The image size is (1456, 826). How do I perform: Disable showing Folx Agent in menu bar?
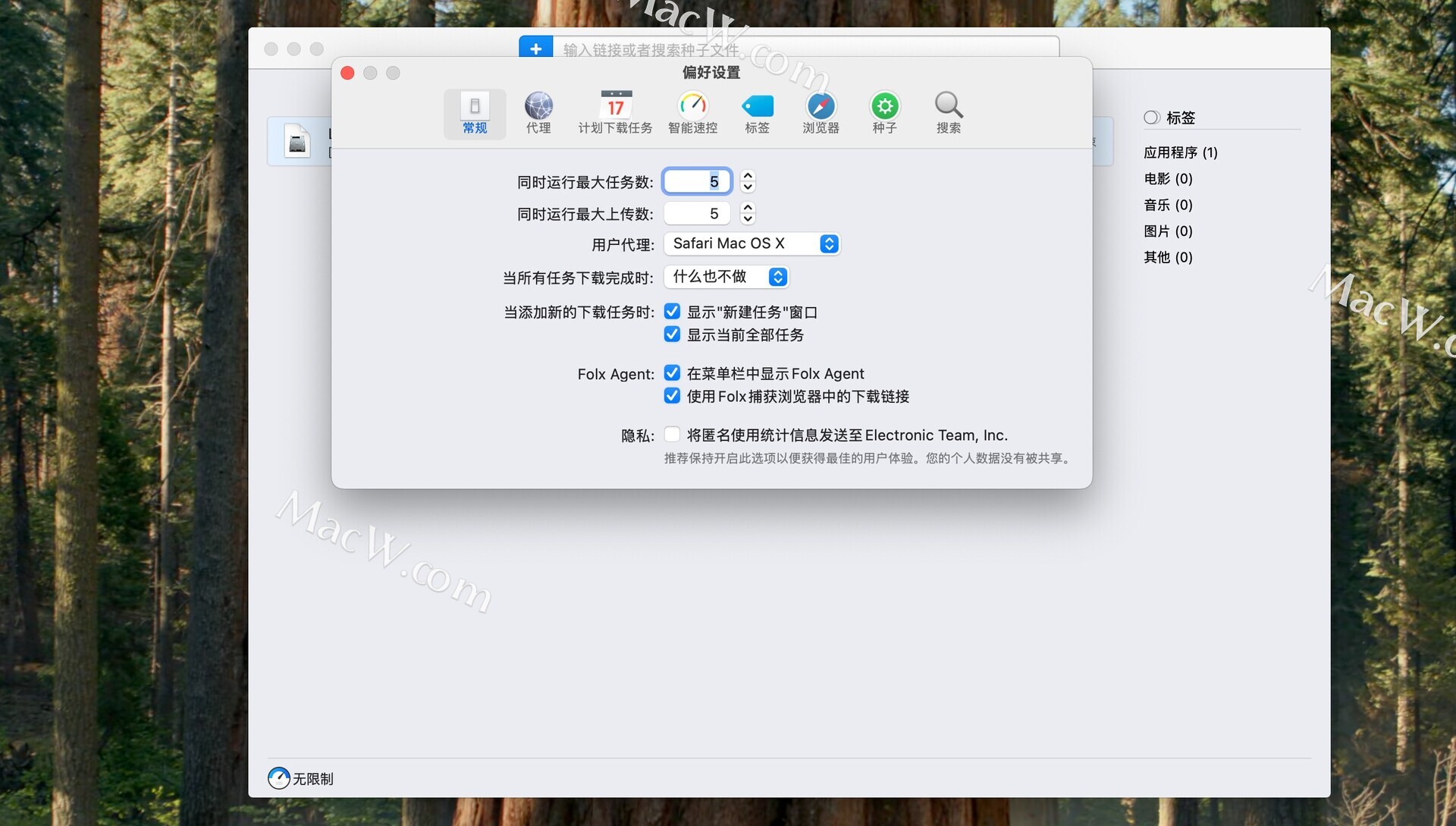pos(672,373)
